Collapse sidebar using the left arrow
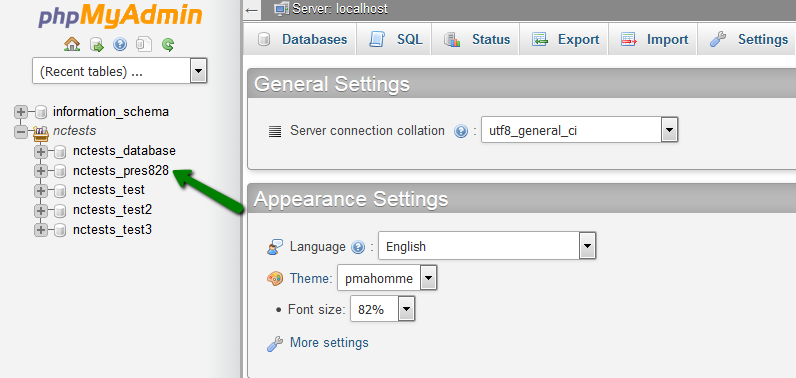Image resolution: width=796 pixels, height=378 pixels. [251, 9]
